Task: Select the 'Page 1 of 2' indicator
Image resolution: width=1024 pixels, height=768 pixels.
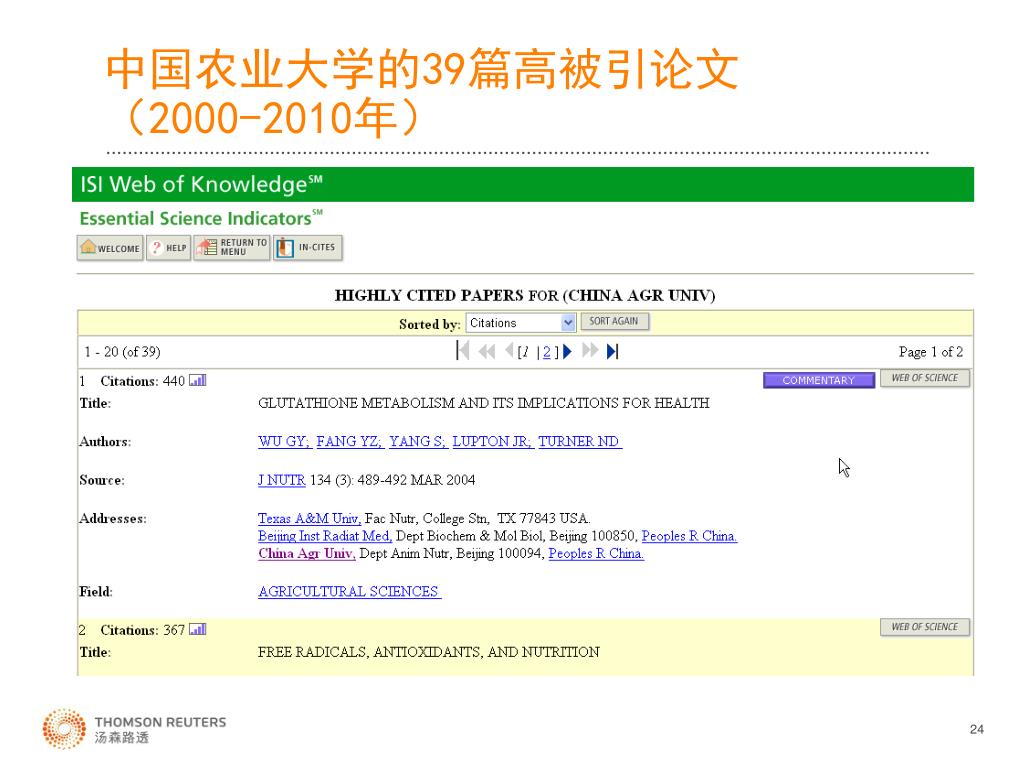Action: coord(931,352)
